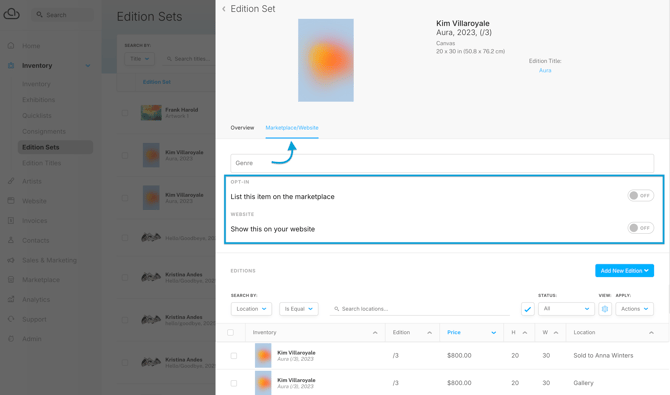Toggle Show this on your website

(x=640, y=228)
